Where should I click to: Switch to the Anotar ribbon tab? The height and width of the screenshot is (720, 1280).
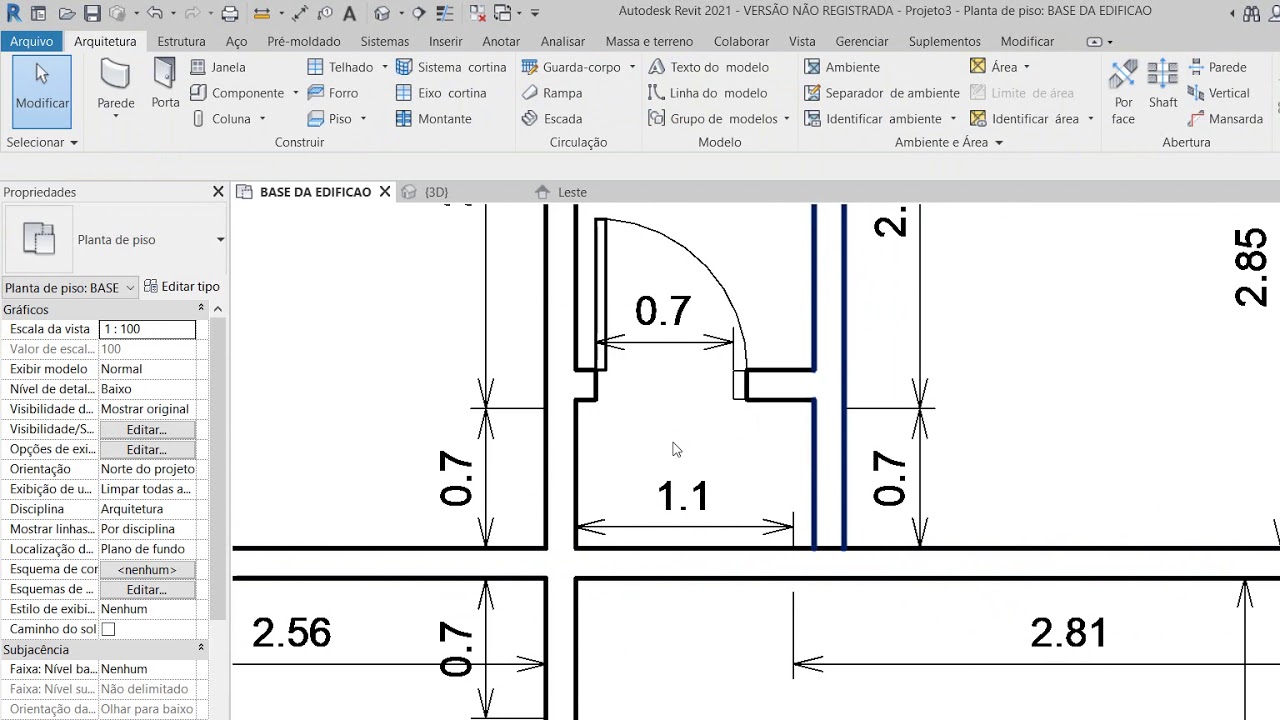point(501,41)
